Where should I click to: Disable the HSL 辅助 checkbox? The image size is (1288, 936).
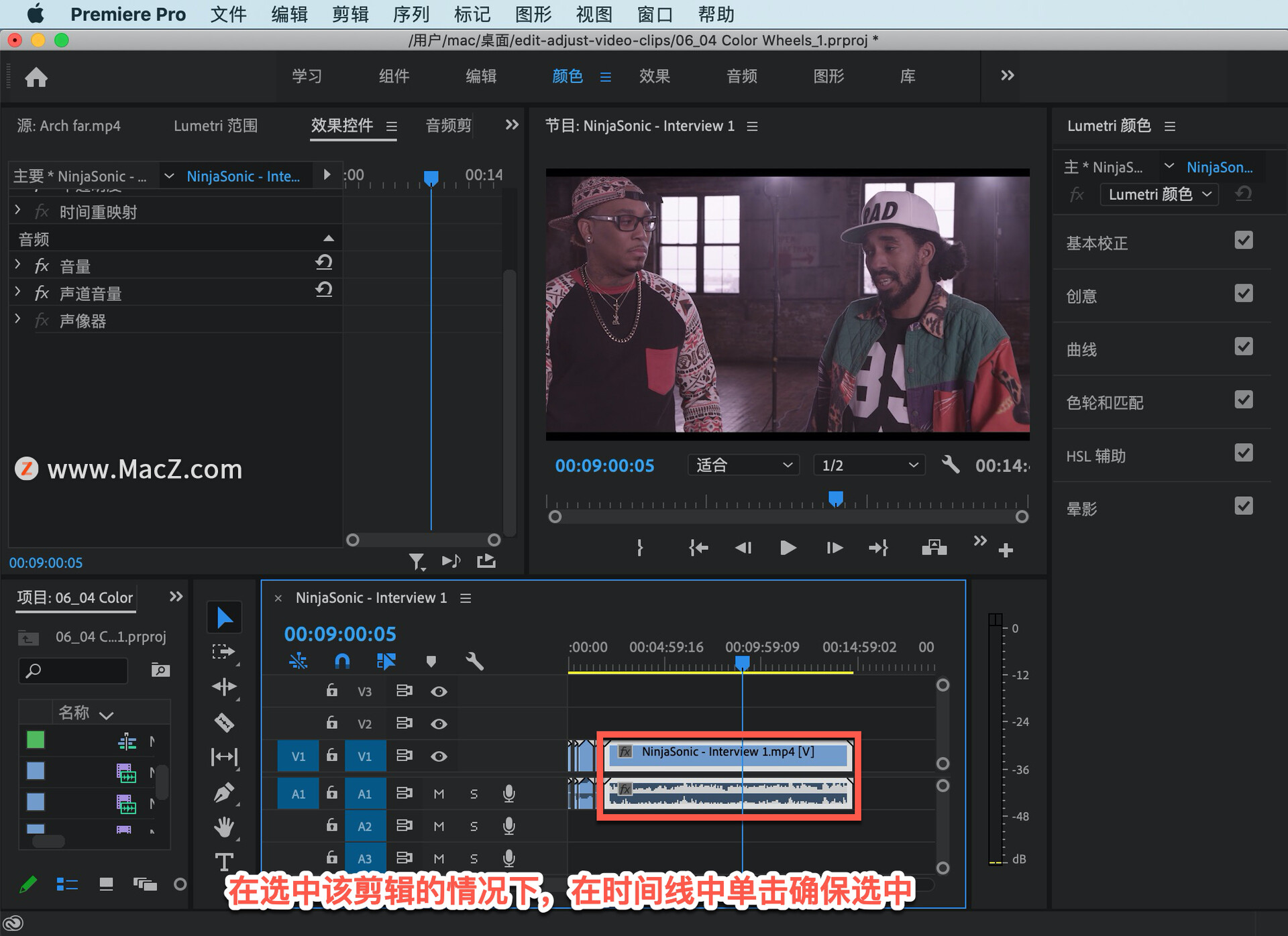coord(1244,453)
